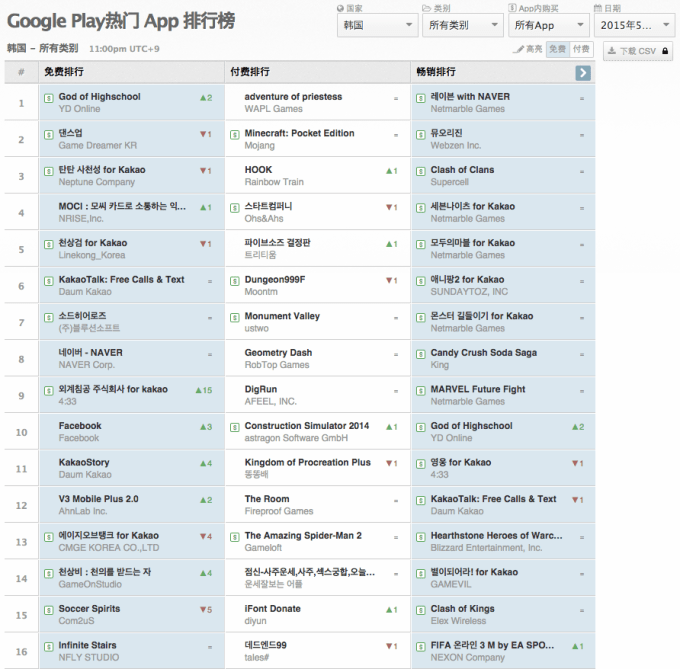Click publisher NAVER Corp.
The image size is (680, 669).
point(87,365)
